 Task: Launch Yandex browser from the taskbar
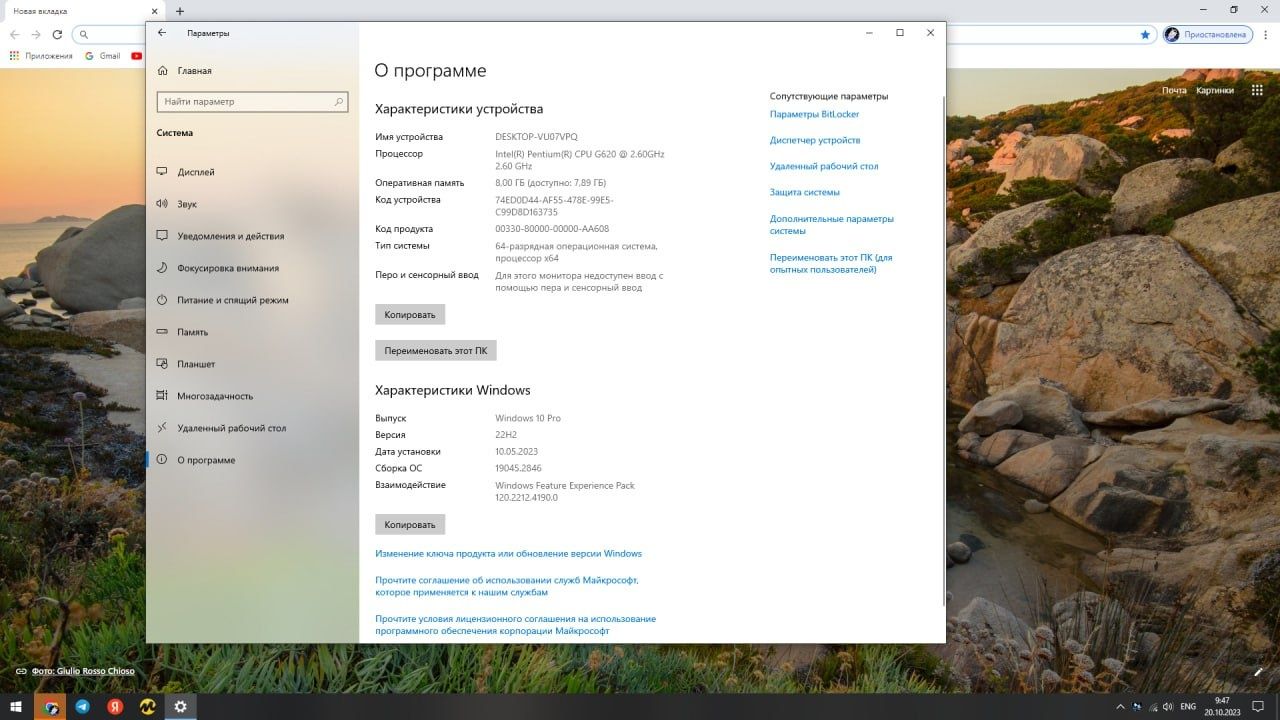point(115,706)
